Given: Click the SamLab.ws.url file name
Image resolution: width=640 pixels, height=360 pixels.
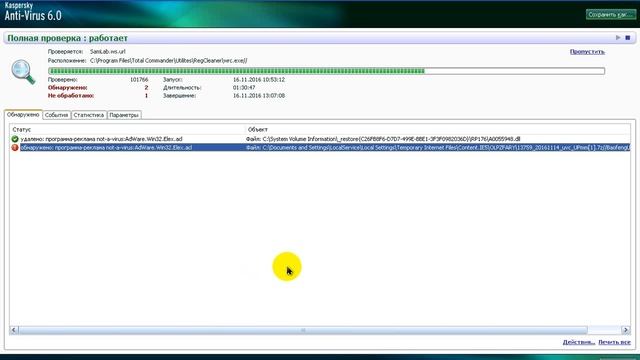Looking at the screenshot, I should (108, 52).
